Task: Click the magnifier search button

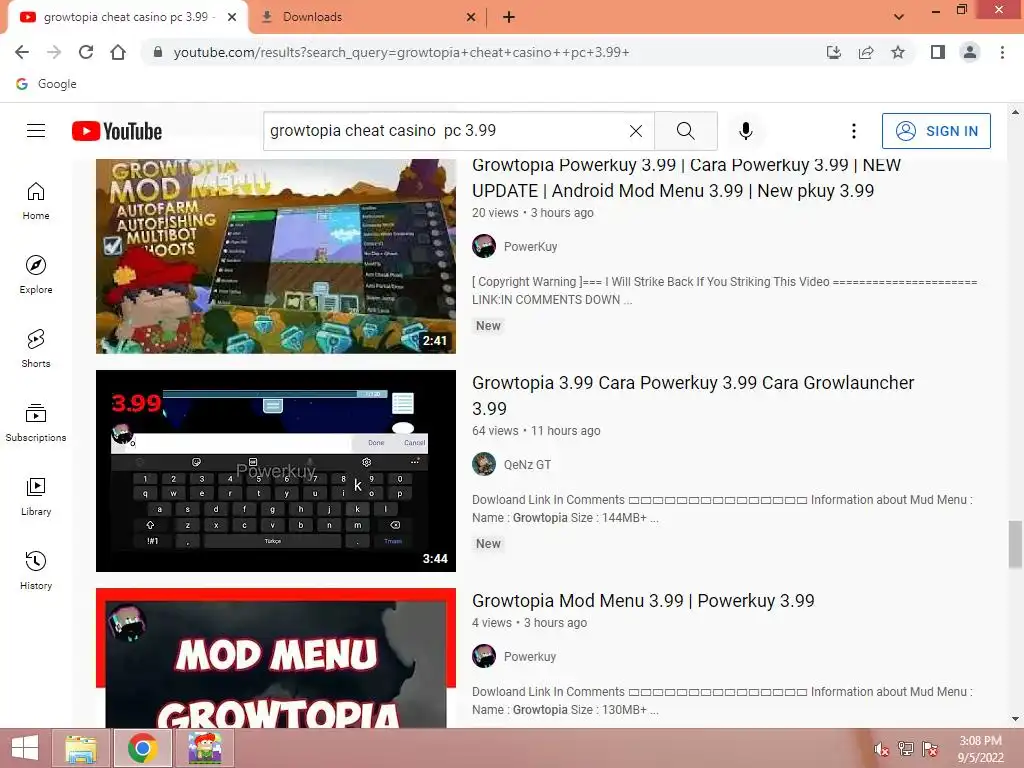Action: pyautogui.click(x=686, y=131)
